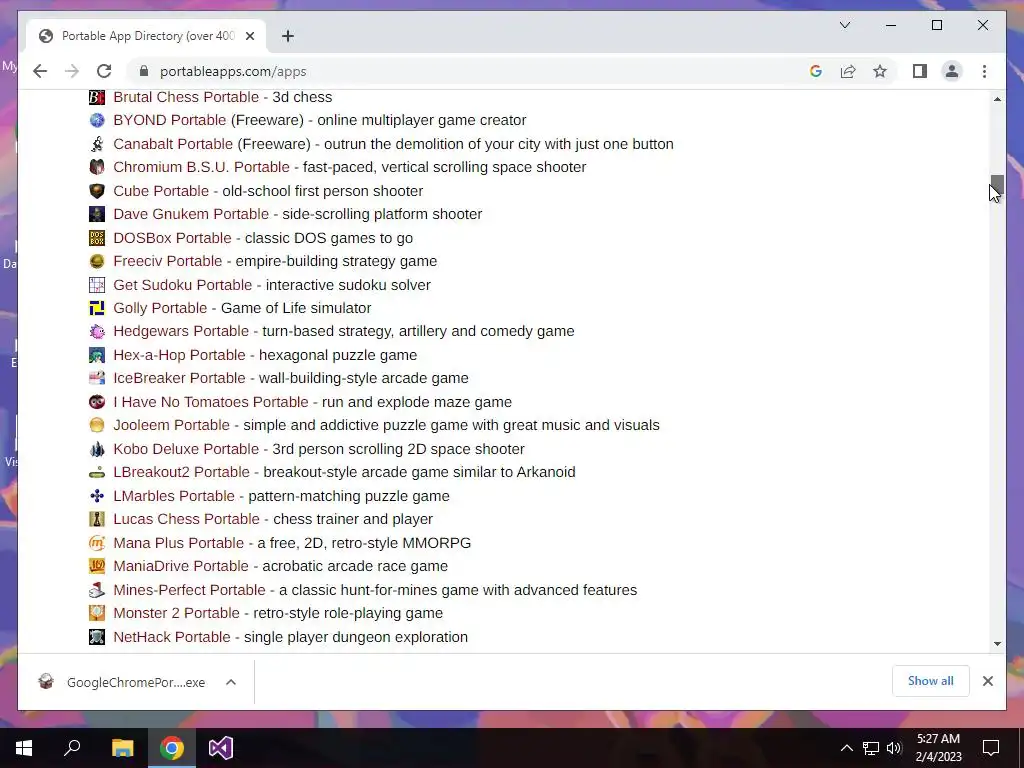The height and width of the screenshot is (768, 1024).
Task: Click the Monster 2 Portable icon
Action: [97, 613]
